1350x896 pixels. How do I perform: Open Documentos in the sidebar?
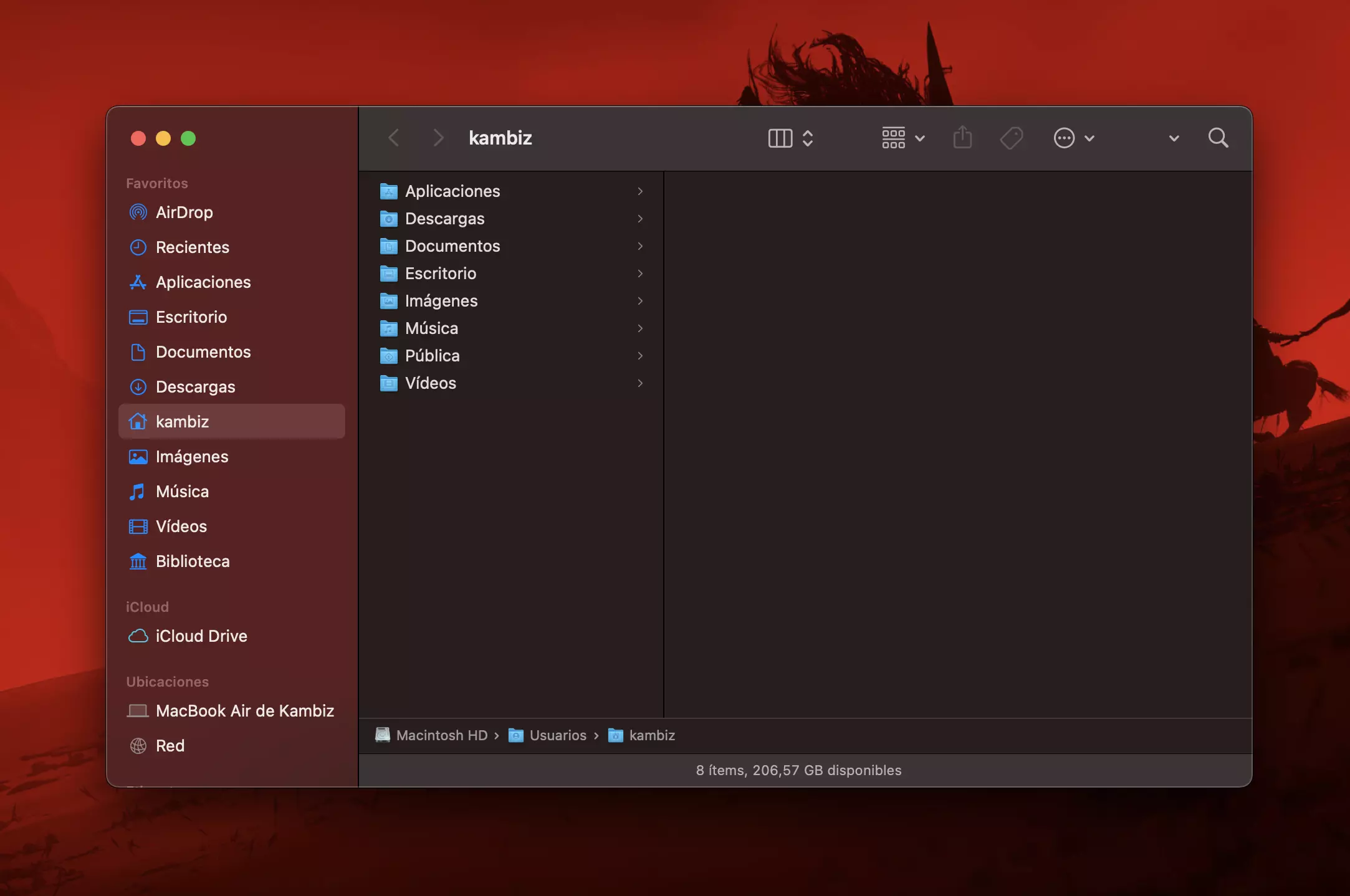click(x=231, y=352)
